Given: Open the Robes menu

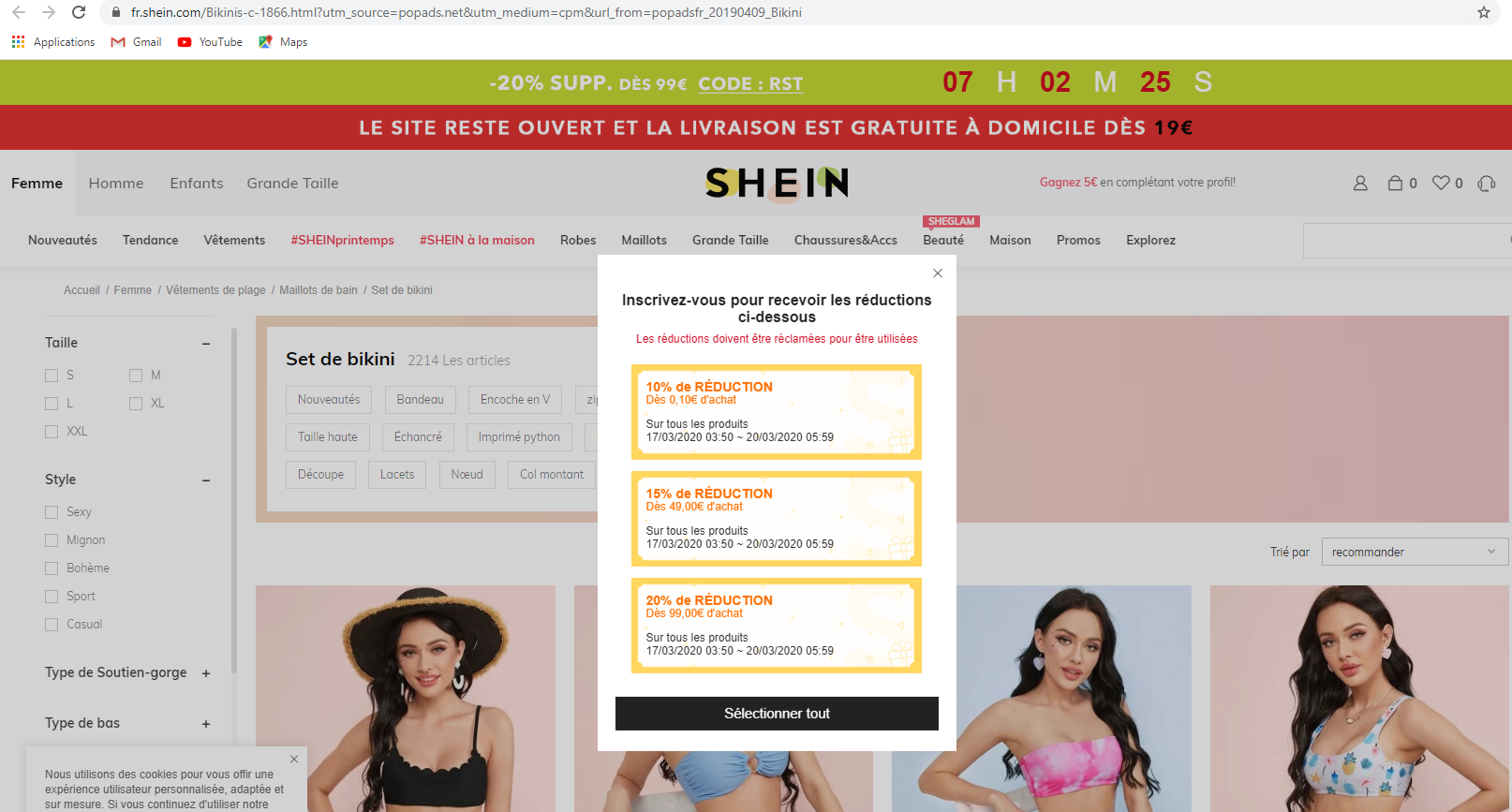Looking at the screenshot, I should pyautogui.click(x=578, y=241).
